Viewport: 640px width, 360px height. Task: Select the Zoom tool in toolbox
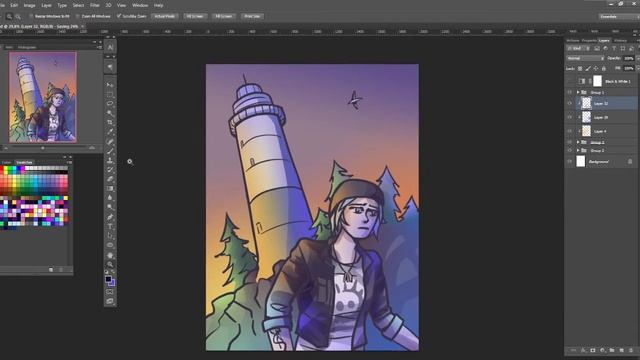[110, 264]
